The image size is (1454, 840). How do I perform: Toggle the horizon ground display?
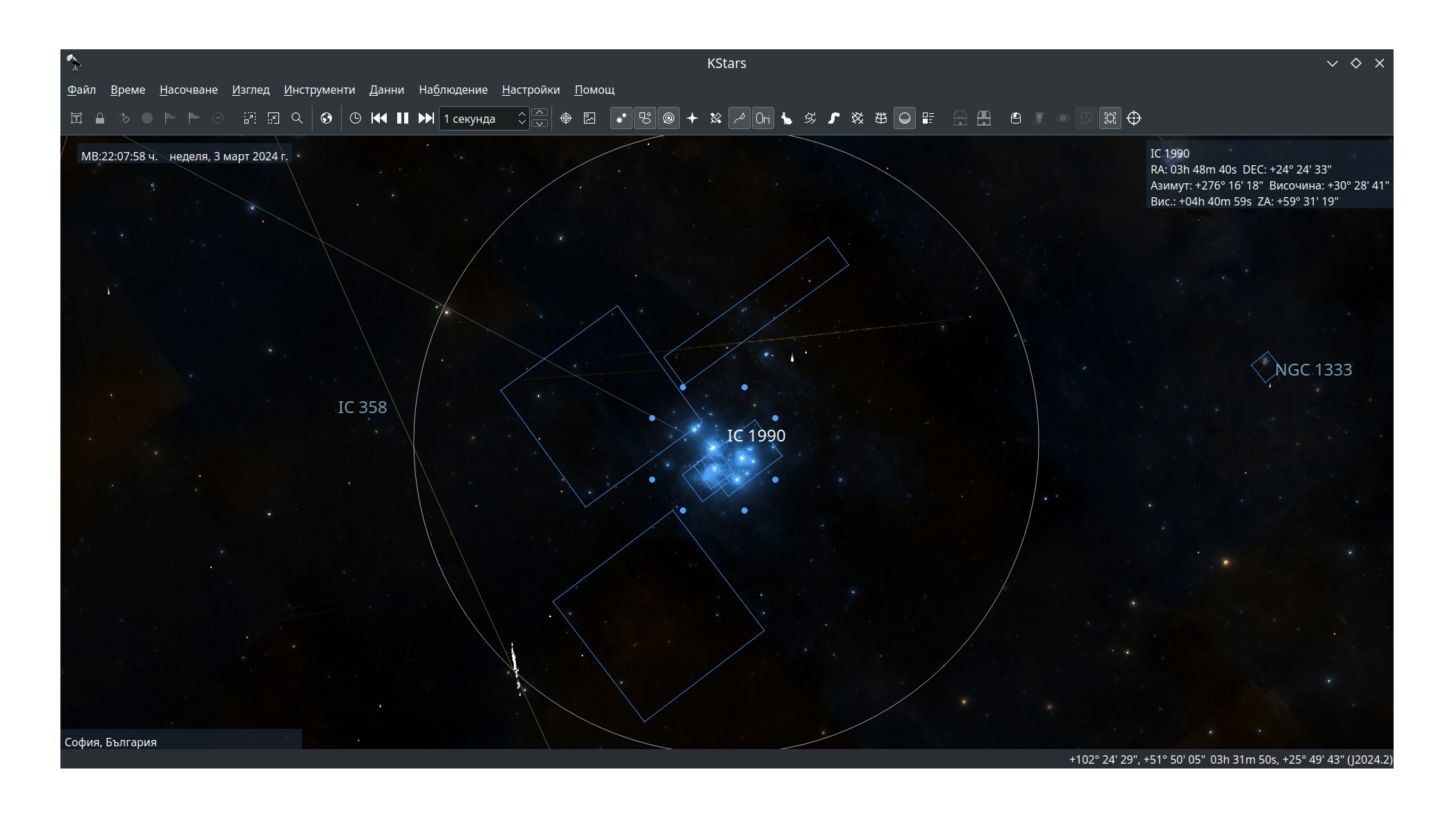(905, 118)
